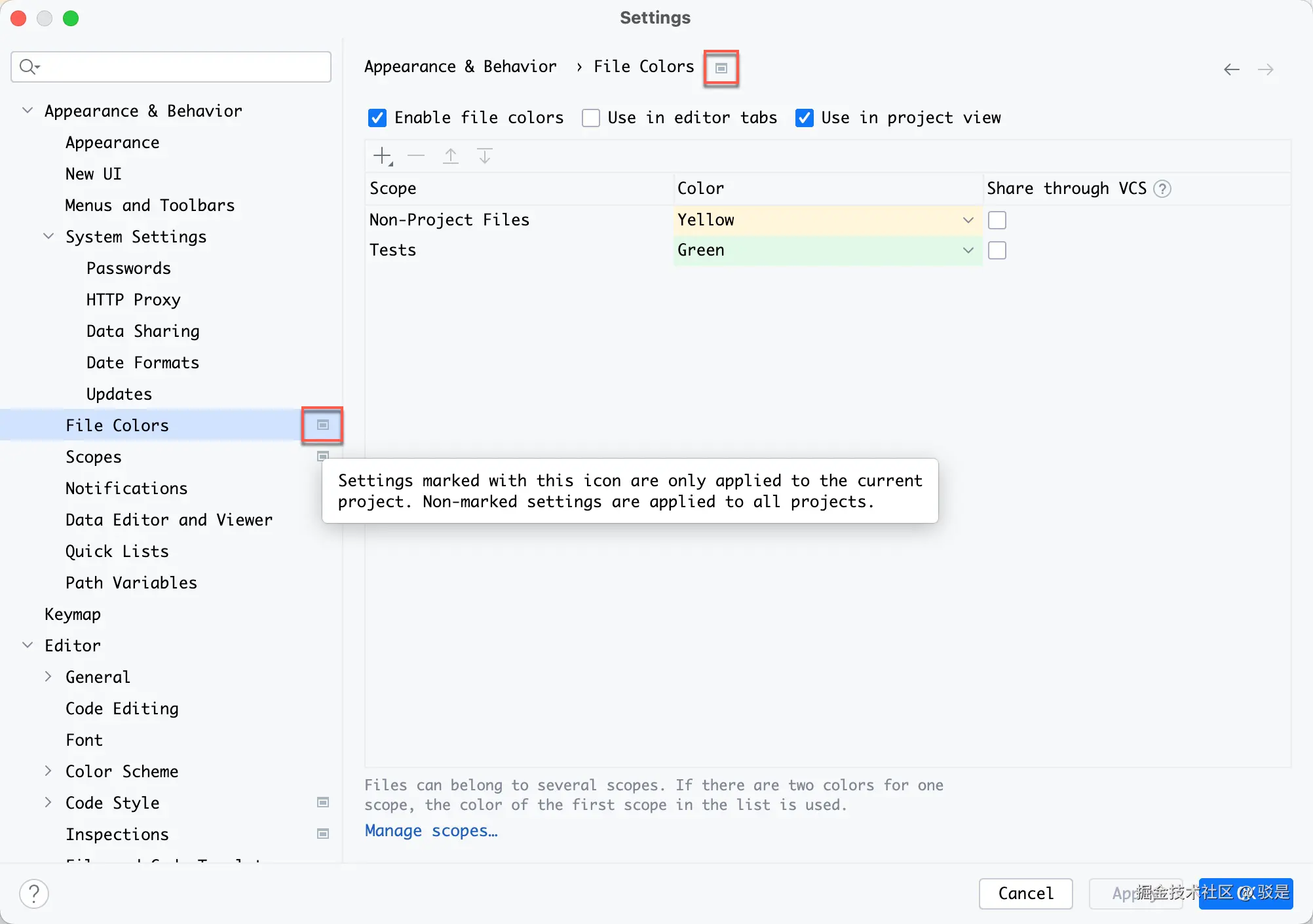Check Share through VCS for Tests row

[997, 250]
